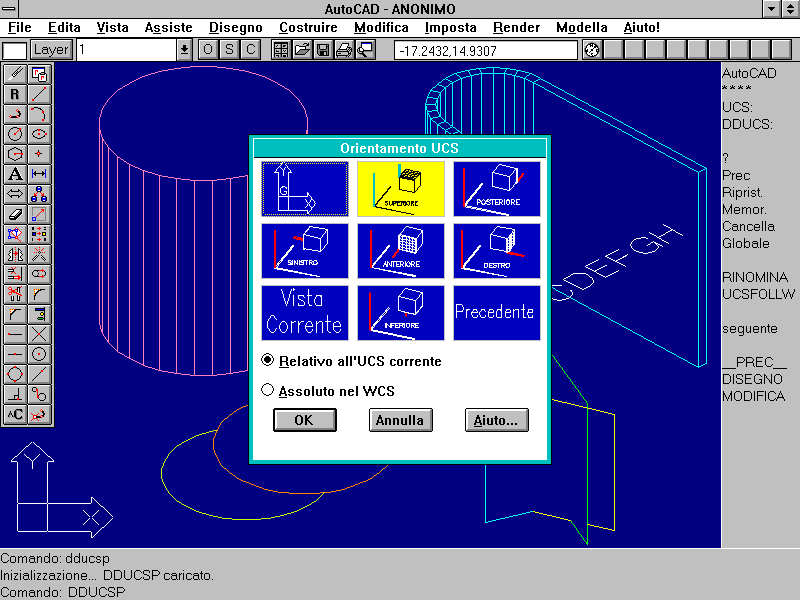Click the Layer button in the toolbar
Image resolution: width=800 pixels, height=600 pixels.
click(51, 50)
